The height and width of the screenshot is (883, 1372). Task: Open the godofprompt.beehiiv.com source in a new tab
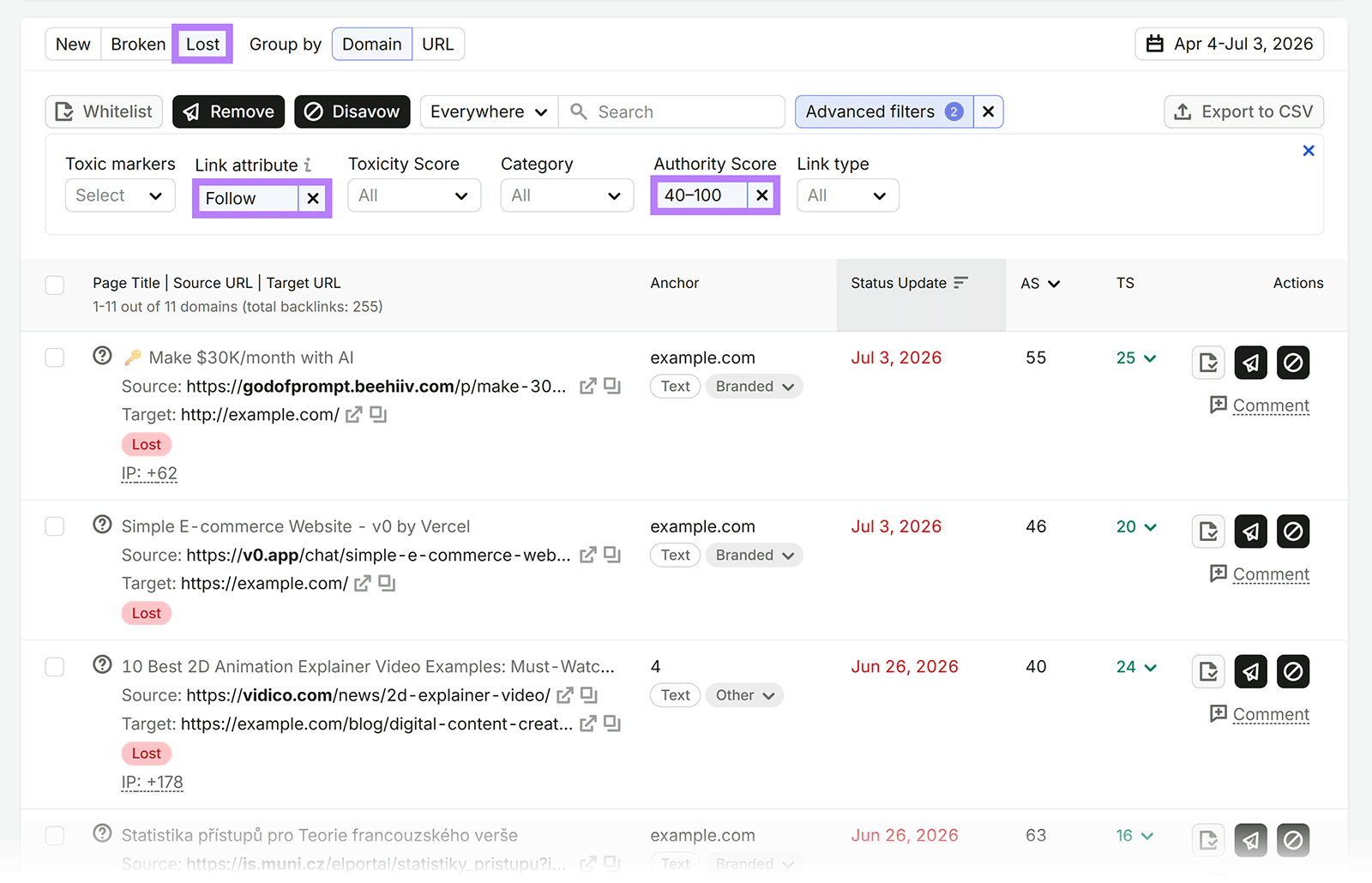coord(587,386)
